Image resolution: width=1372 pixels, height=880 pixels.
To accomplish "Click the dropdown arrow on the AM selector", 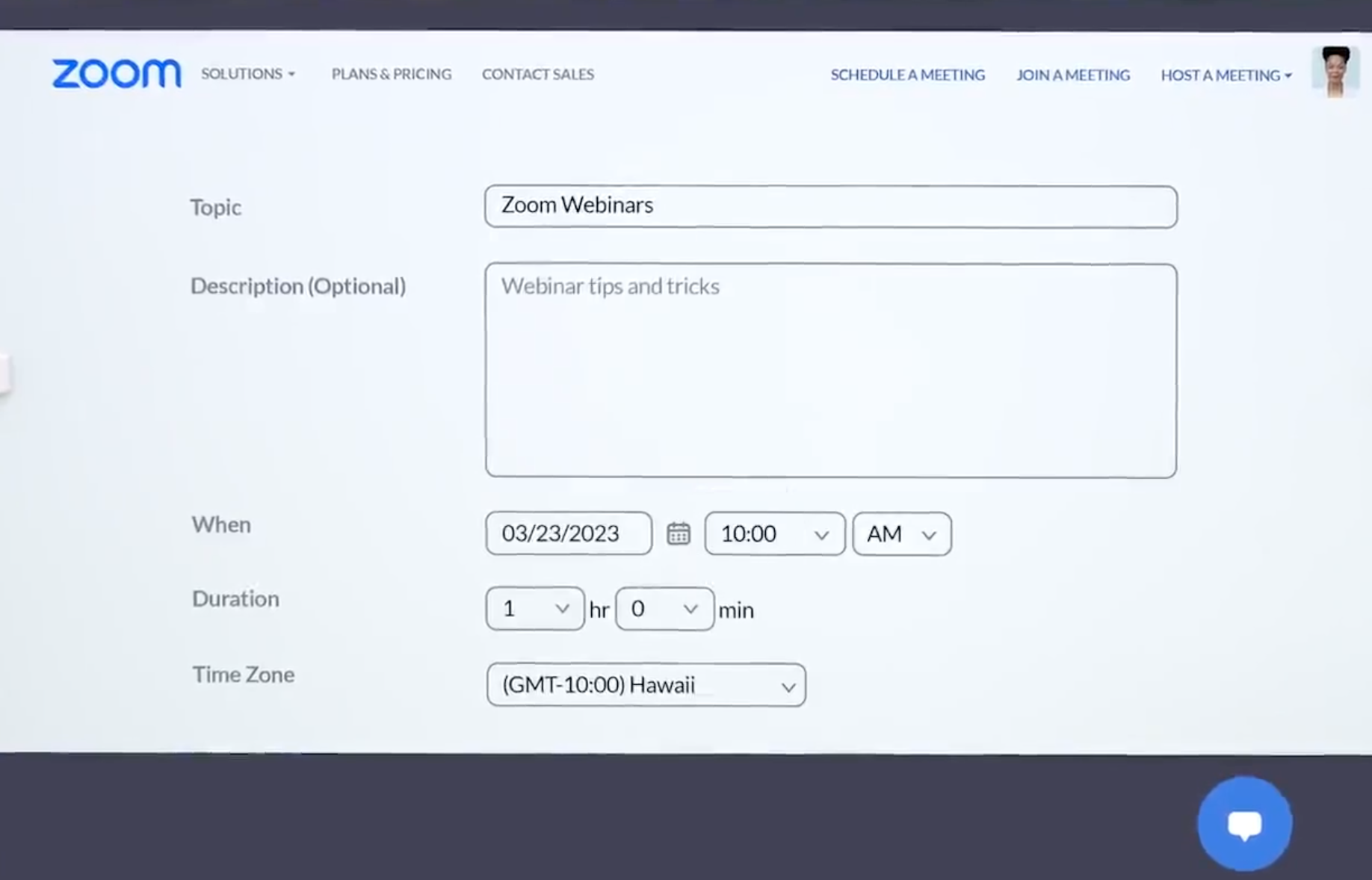I will coord(930,534).
